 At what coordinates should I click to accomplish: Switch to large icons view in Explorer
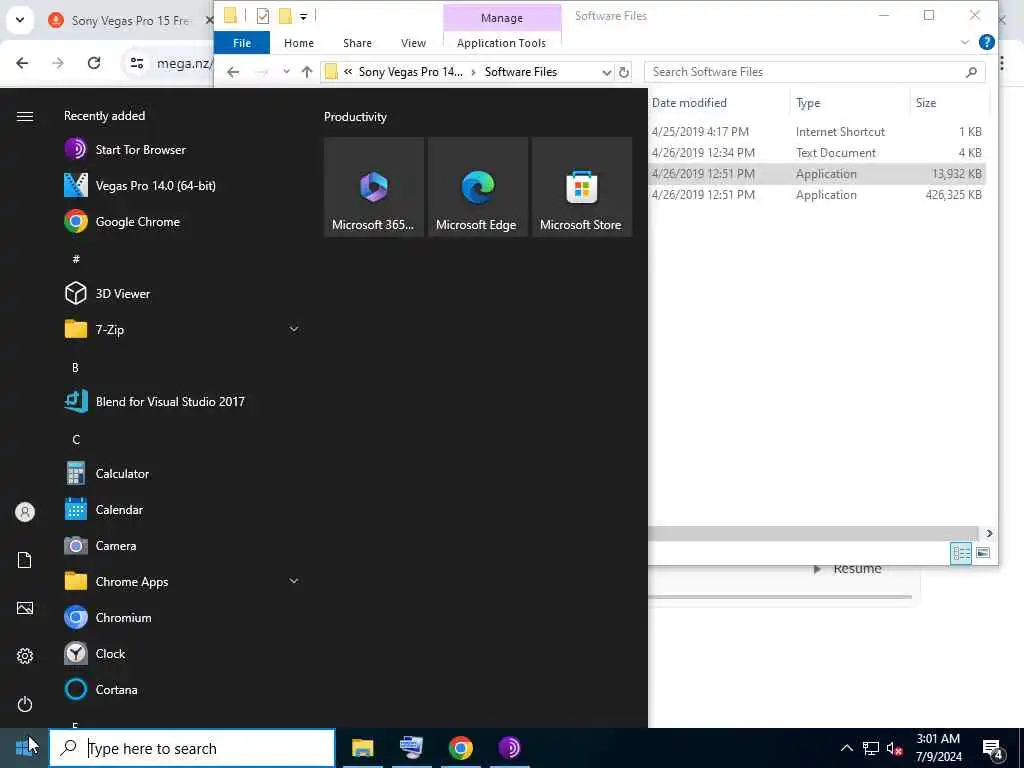983,553
